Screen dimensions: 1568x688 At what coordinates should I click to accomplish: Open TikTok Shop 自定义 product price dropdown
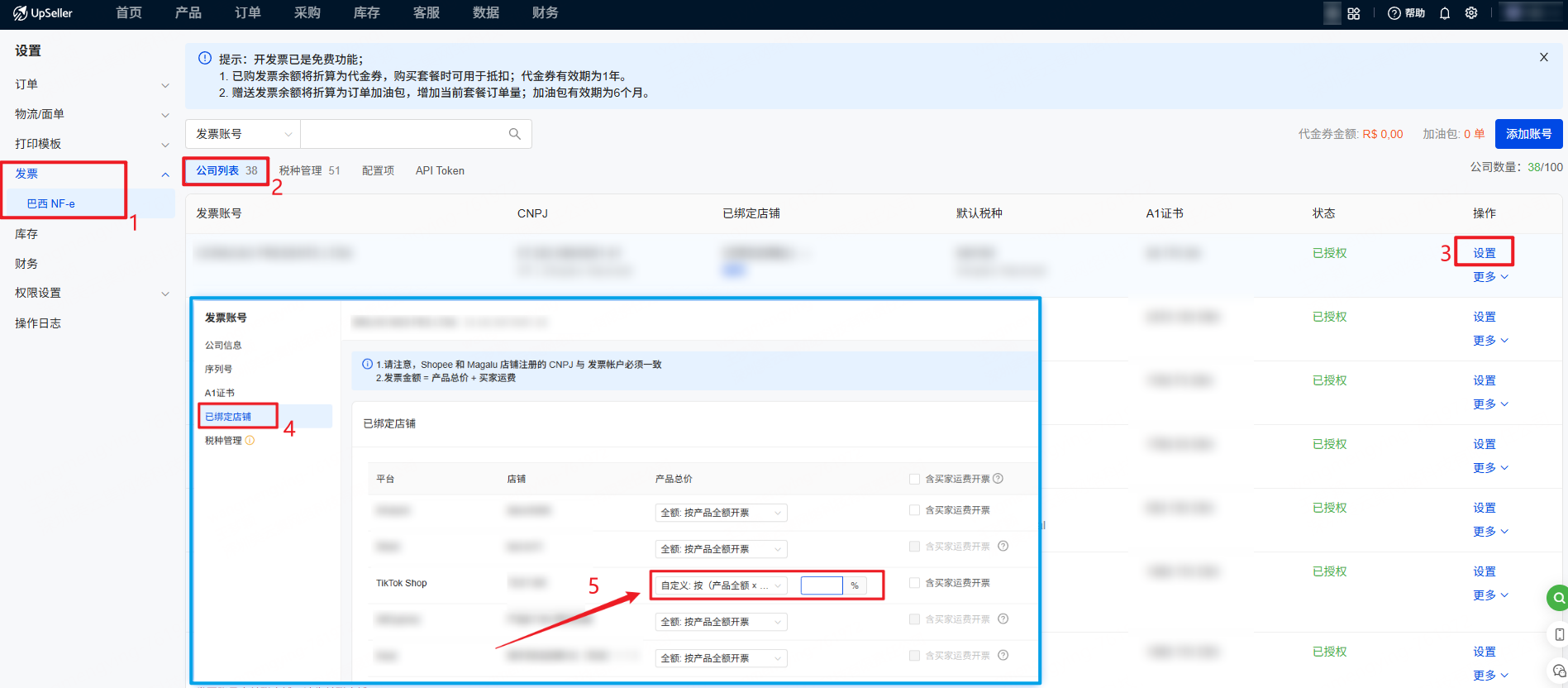(720, 585)
